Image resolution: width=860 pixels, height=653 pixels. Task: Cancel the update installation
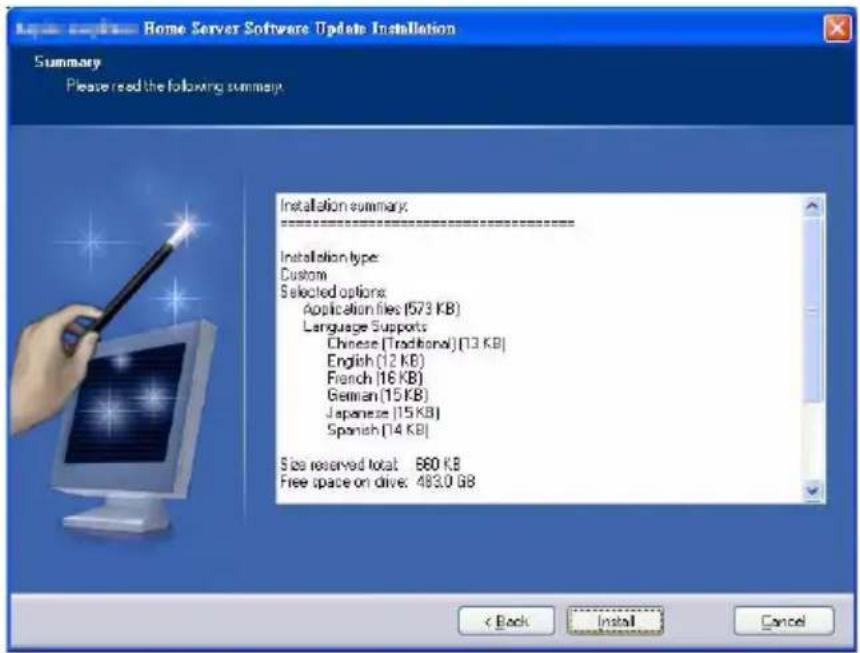[x=783, y=621]
